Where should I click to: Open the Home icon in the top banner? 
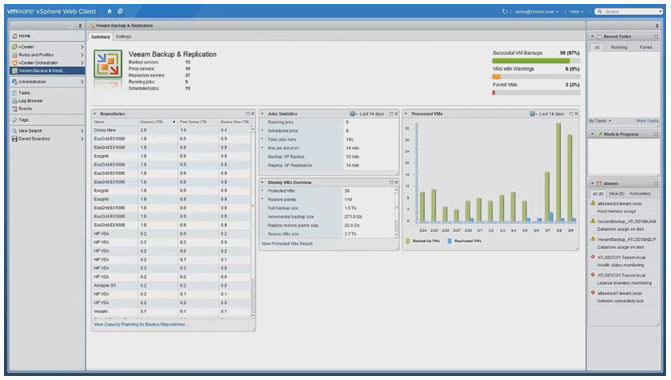[x=109, y=12]
